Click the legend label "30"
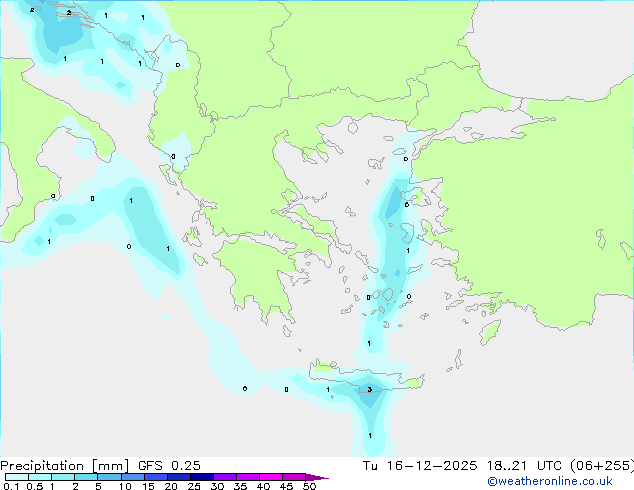This screenshot has width=634, height=490. tap(217, 486)
